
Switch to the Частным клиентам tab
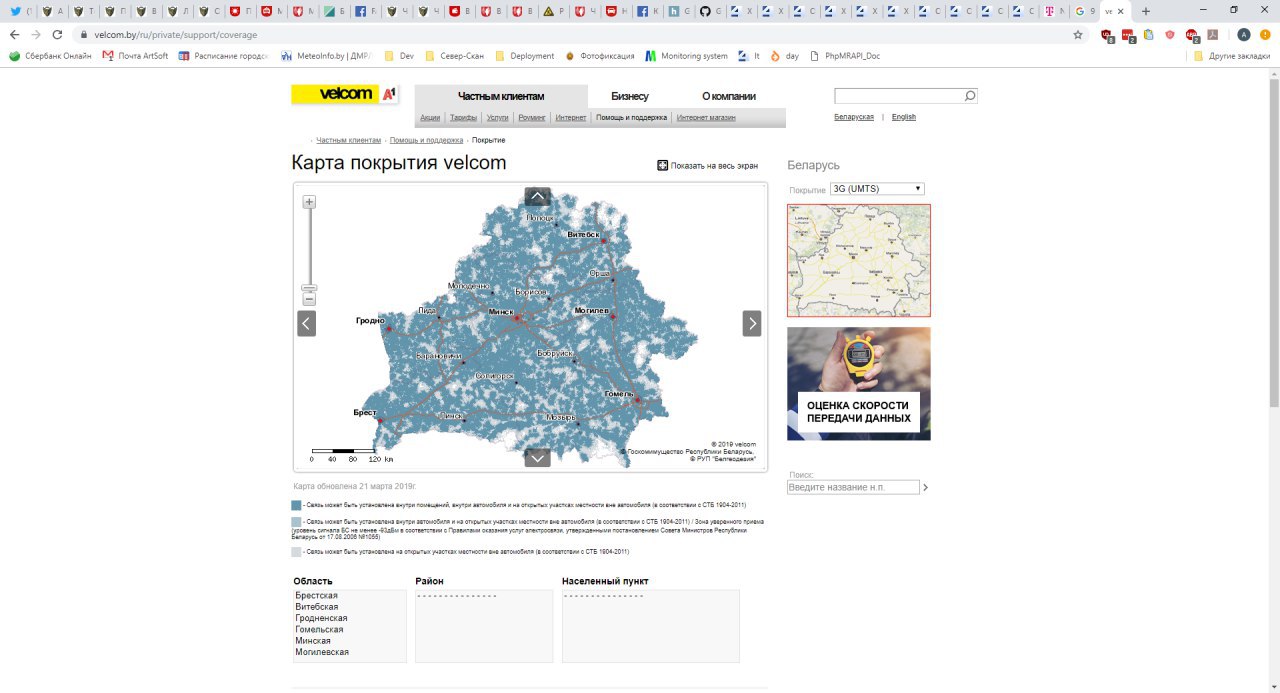501,96
